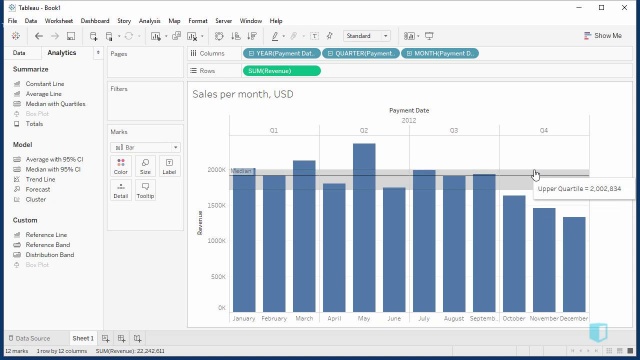The width and height of the screenshot is (640, 360).
Task: Click the chart title Sales per month, USD
Action: [243, 94]
